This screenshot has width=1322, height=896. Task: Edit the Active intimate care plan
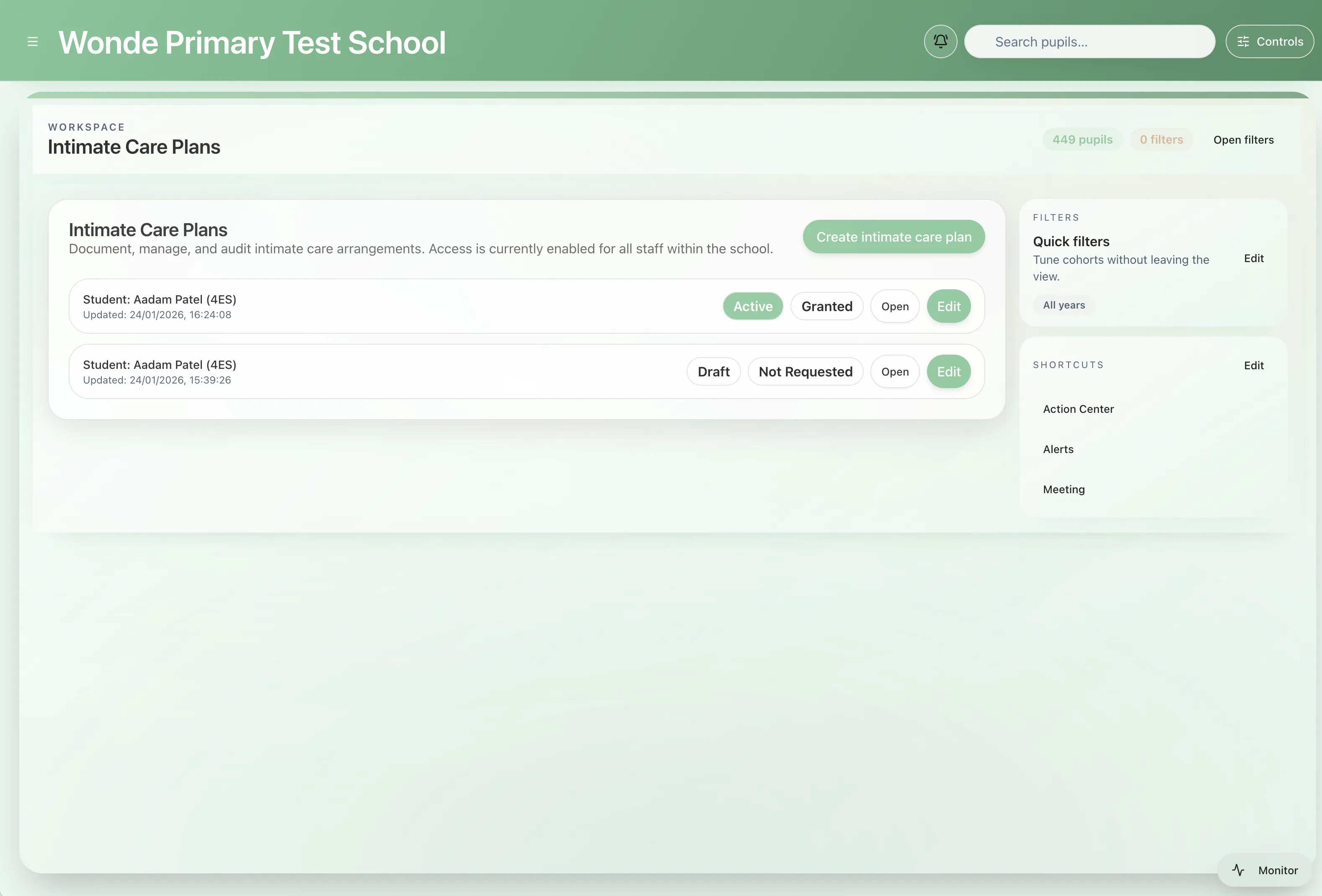pyautogui.click(x=948, y=306)
